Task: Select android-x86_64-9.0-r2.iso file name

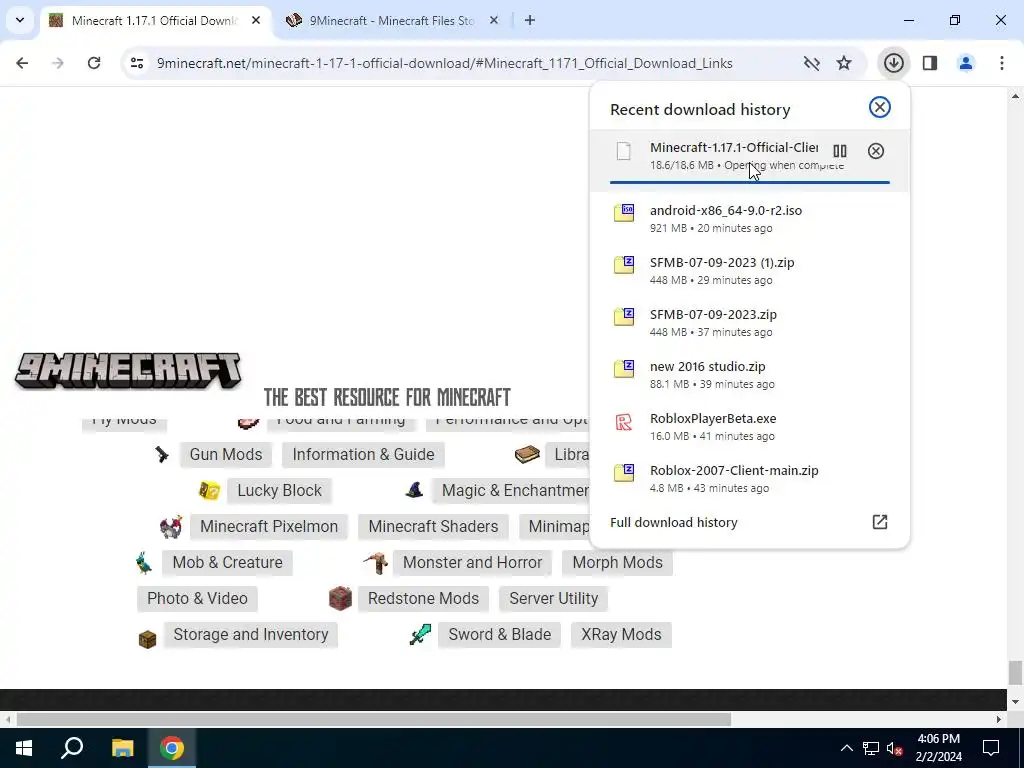Action: (x=726, y=210)
